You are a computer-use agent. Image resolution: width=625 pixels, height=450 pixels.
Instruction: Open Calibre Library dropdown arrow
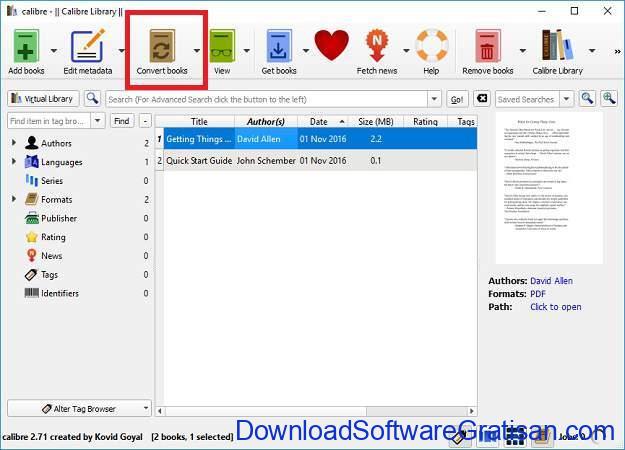click(x=592, y=51)
